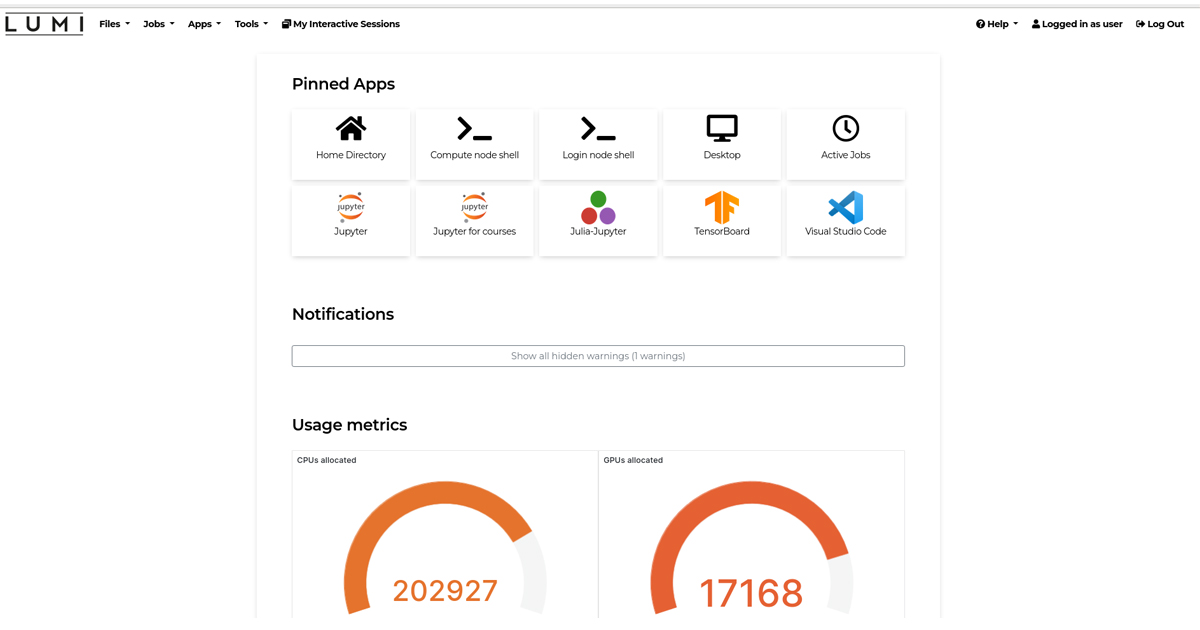This screenshot has height=630, width=1200.
Task: Open the Home Directory house icon
Action: [x=351, y=128]
